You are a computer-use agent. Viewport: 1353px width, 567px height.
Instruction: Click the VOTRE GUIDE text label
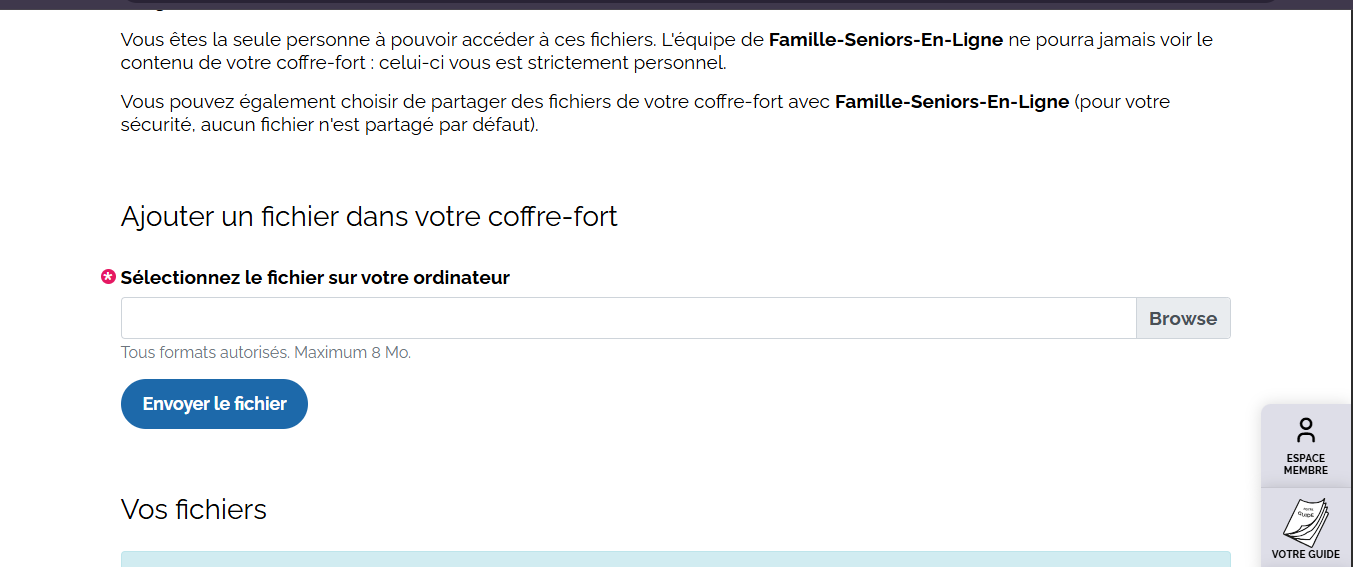tap(1306, 554)
